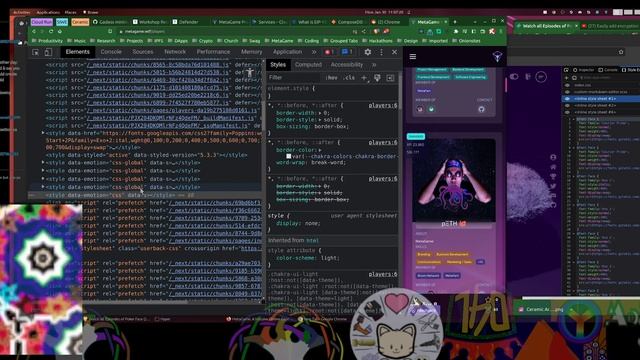Screen dimensions: 640x360
Task: Toggle the .cls class editor button
Action: click(x=349, y=78)
